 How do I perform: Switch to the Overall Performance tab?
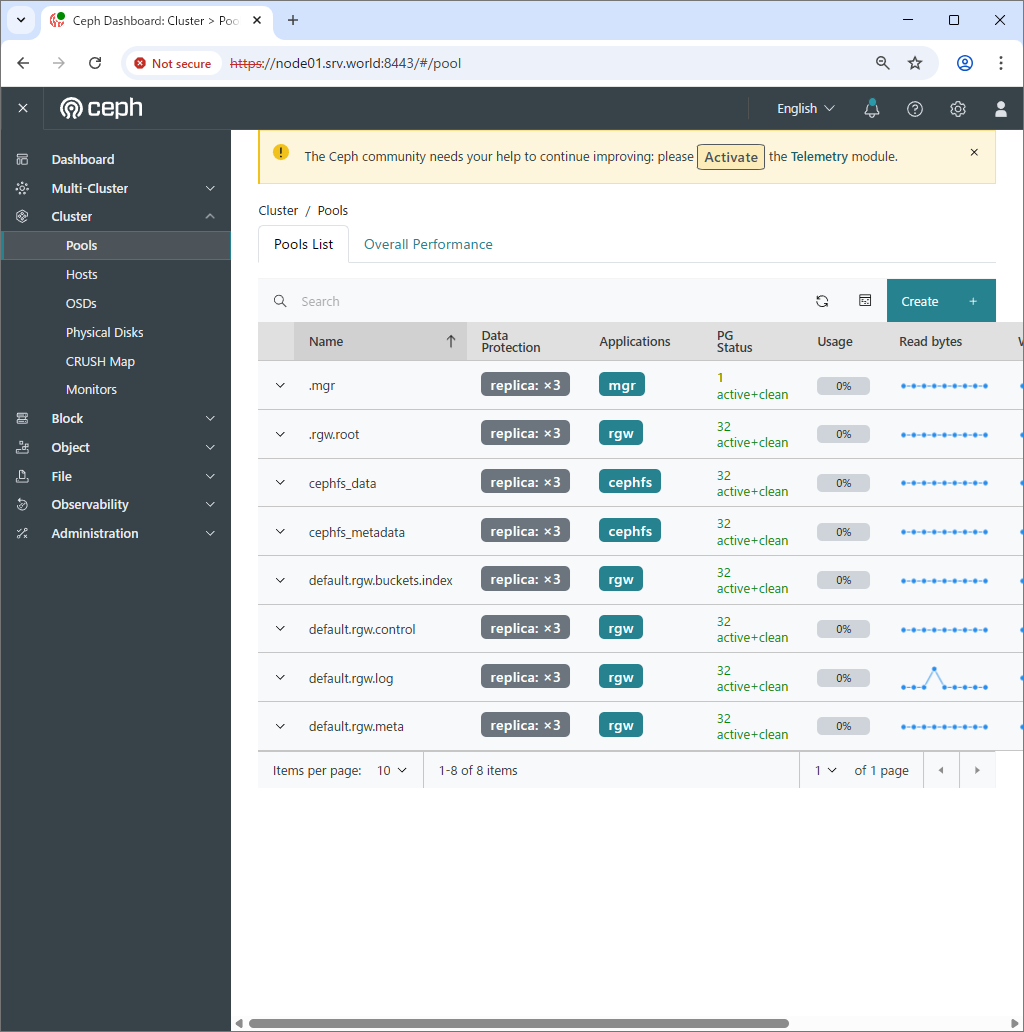(428, 244)
